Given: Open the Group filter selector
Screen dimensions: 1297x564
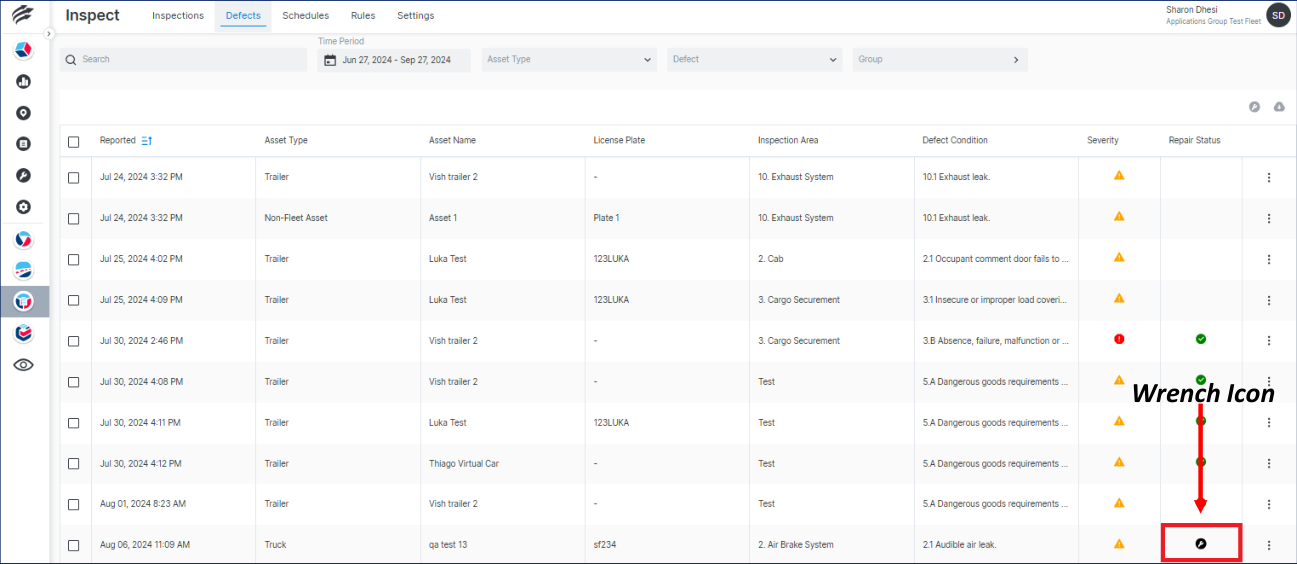Looking at the screenshot, I should tap(940, 60).
